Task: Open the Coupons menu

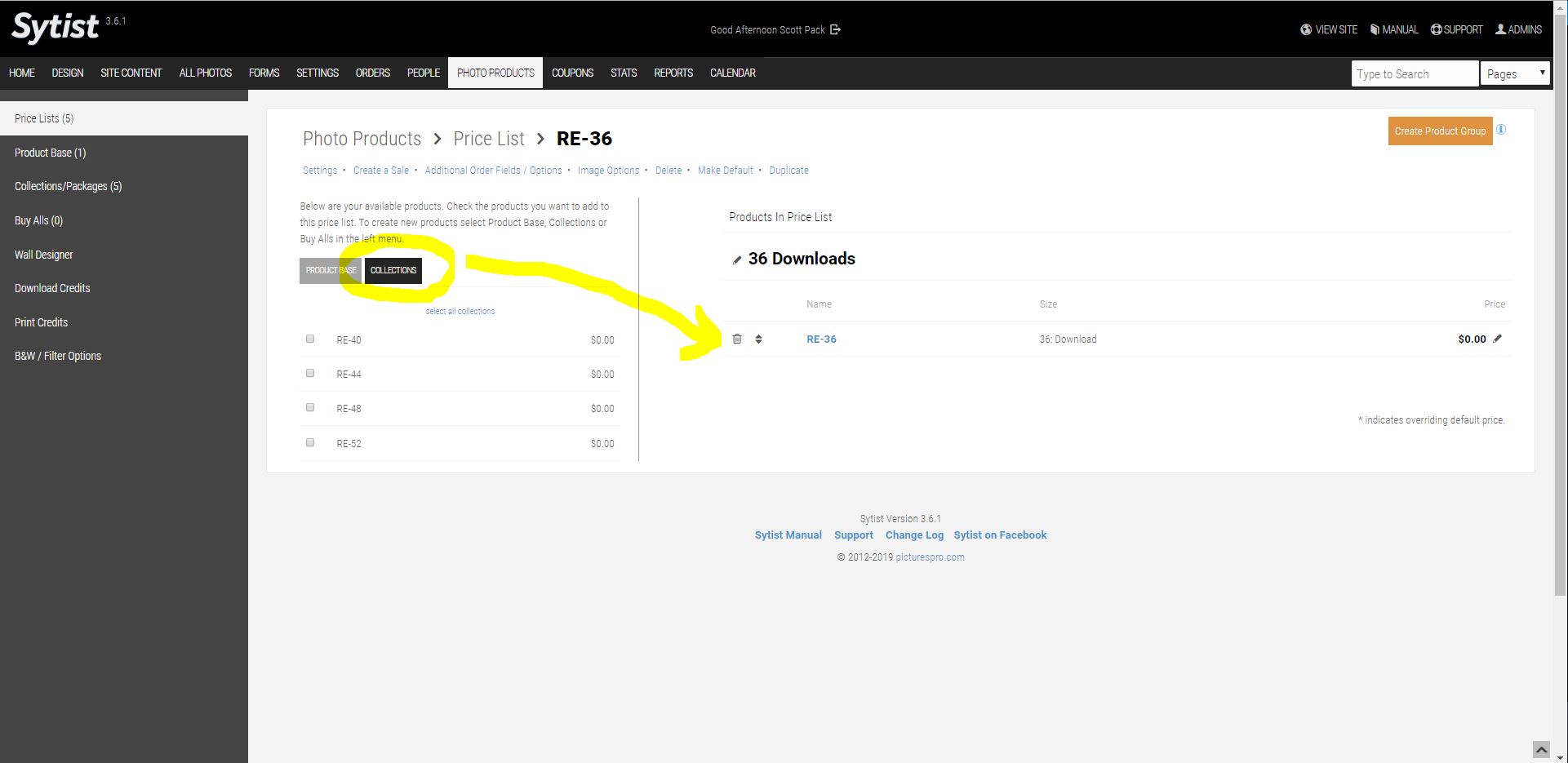Action: 572,73
